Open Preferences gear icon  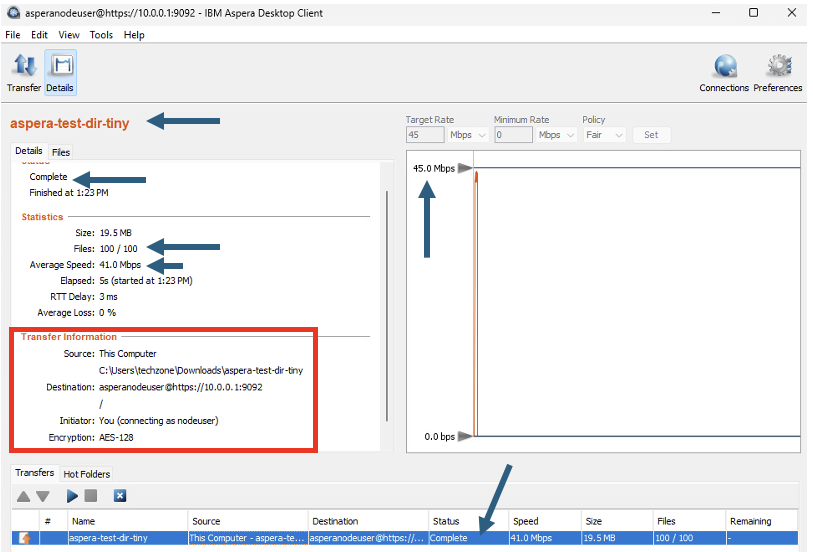click(777, 73)
